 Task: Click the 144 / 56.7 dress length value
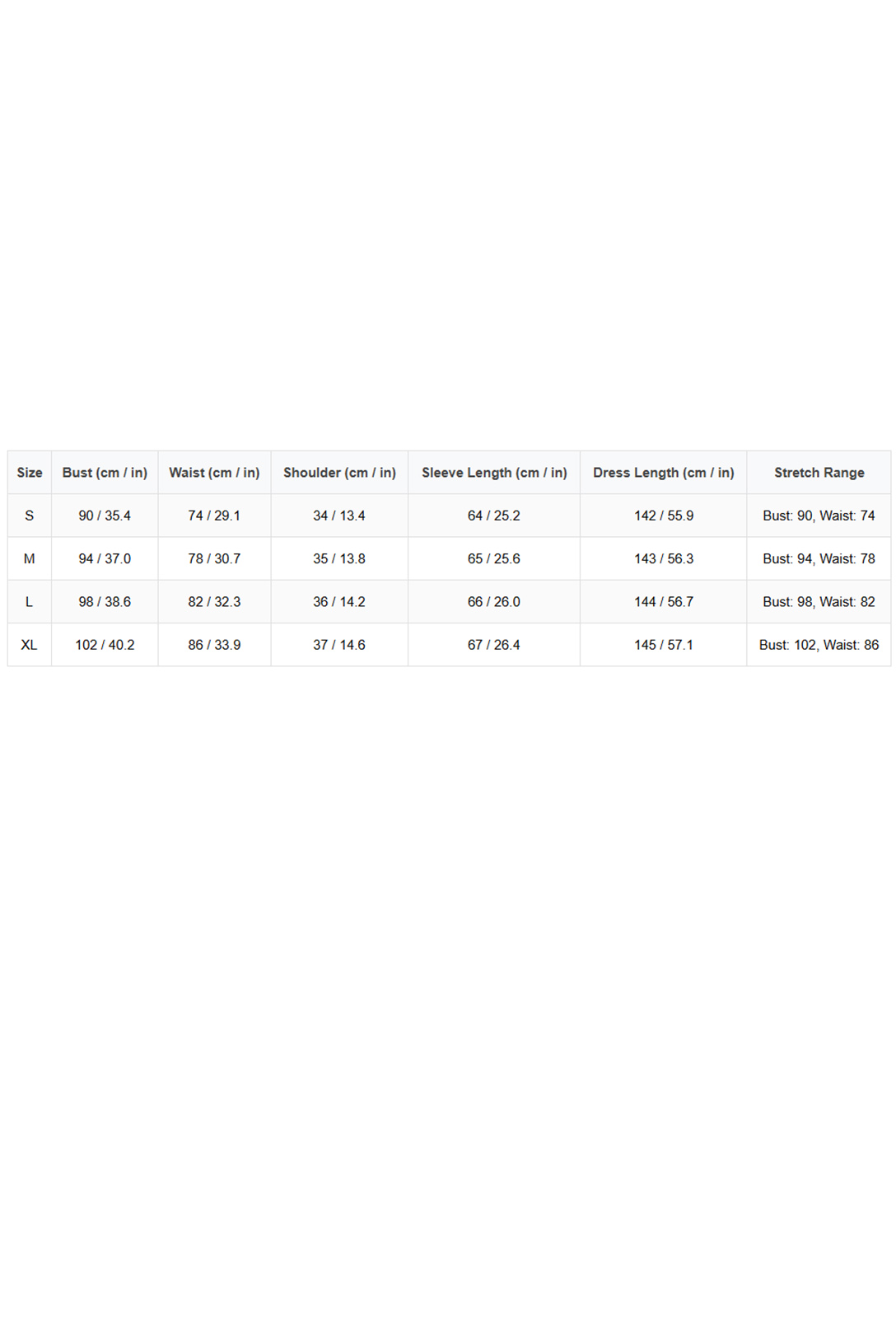(x=663, y=602)
